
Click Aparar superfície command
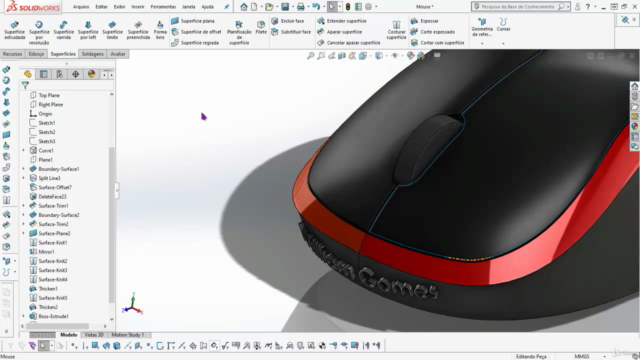pyautogui.click(x=340, y=32)
